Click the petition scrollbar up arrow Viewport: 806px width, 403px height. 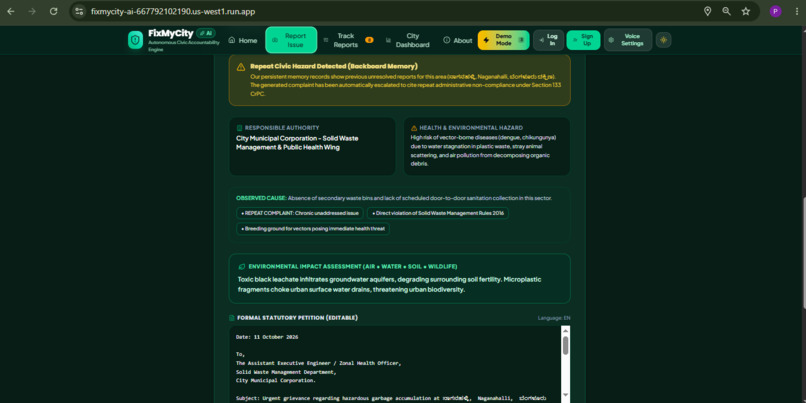565,331
